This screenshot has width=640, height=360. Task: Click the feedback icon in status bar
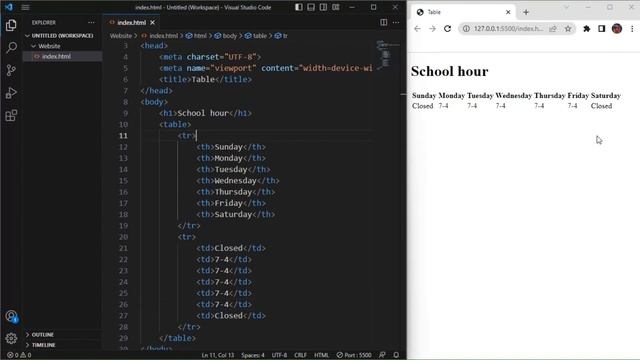[382, 355]
